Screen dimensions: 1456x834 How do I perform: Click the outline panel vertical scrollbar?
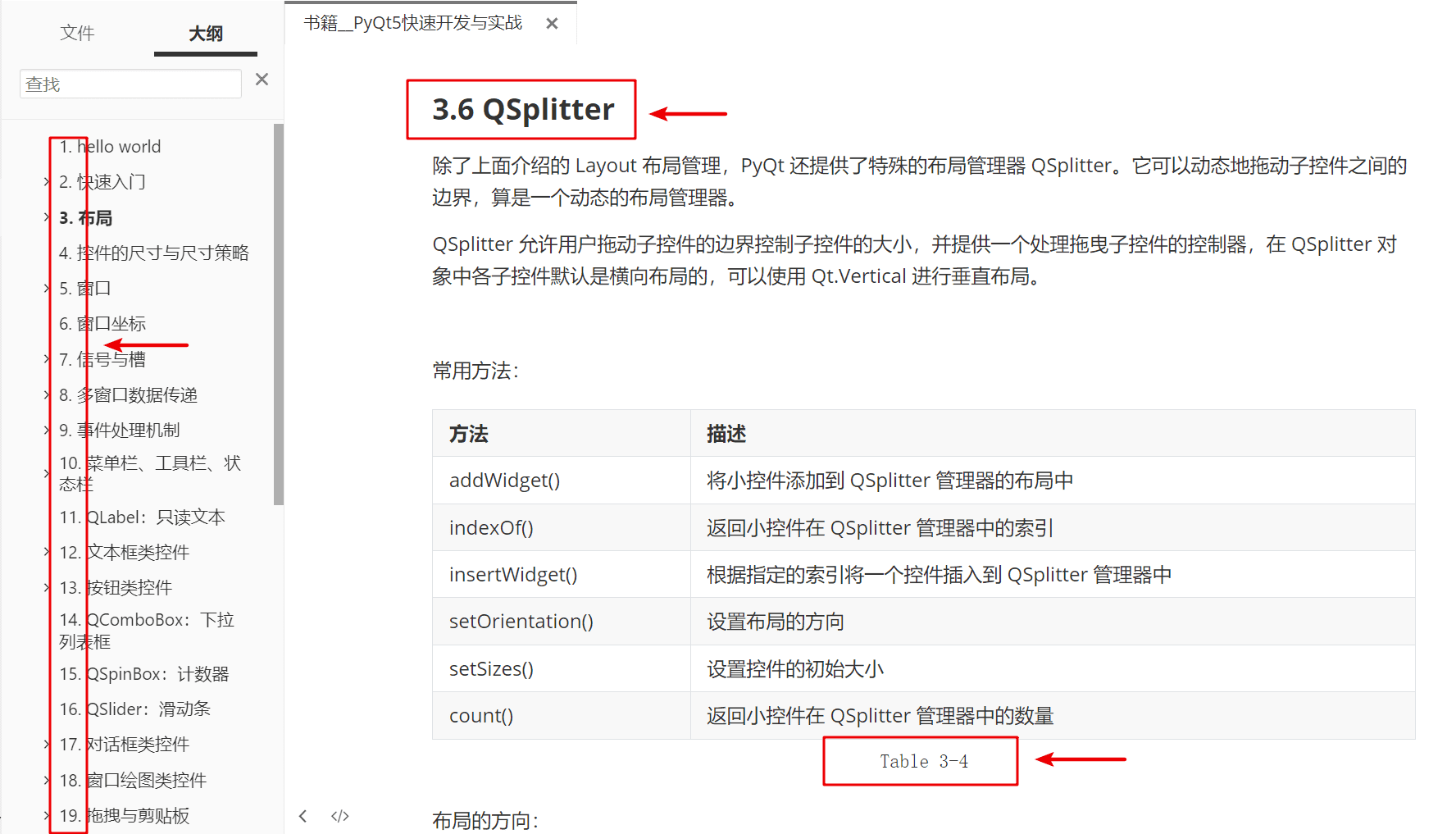pyautogui.click(x=279, y=314)
